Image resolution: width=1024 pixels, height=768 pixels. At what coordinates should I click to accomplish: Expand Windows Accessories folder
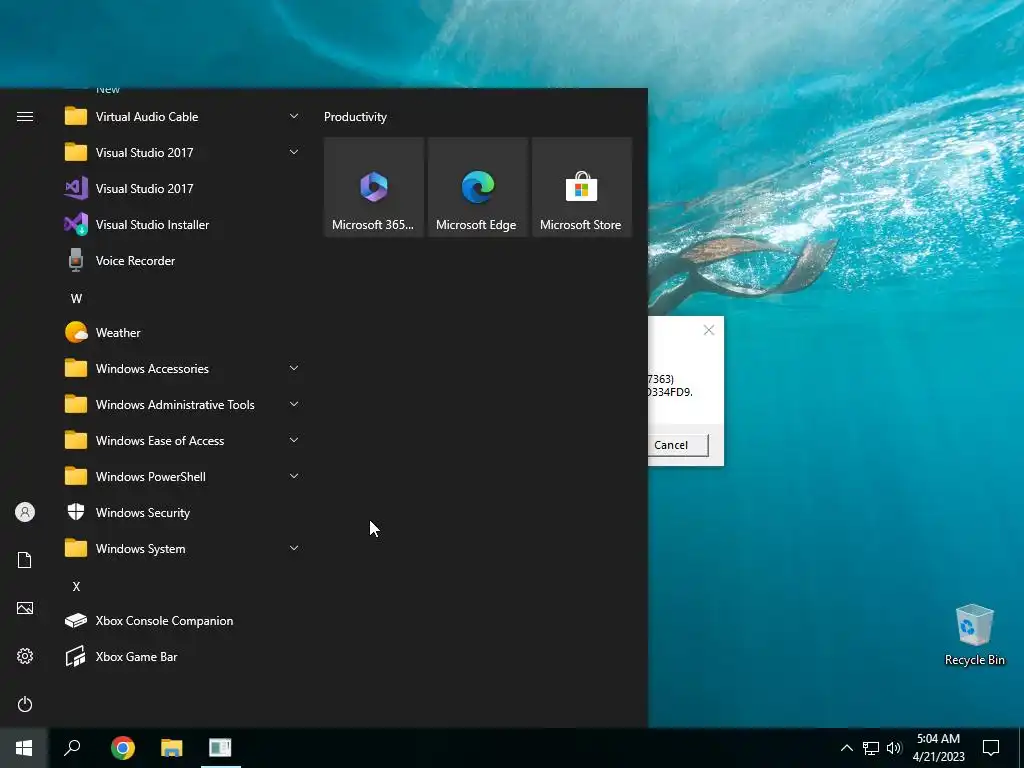coord(183,368)
